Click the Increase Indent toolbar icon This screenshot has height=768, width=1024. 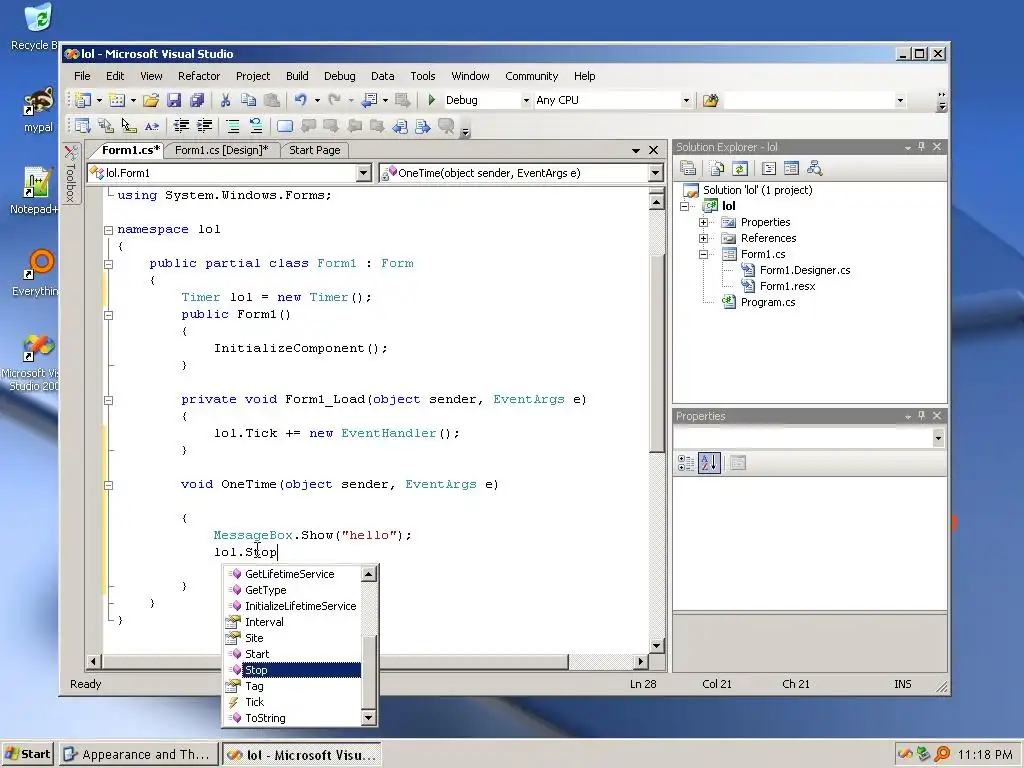point(204,125)
